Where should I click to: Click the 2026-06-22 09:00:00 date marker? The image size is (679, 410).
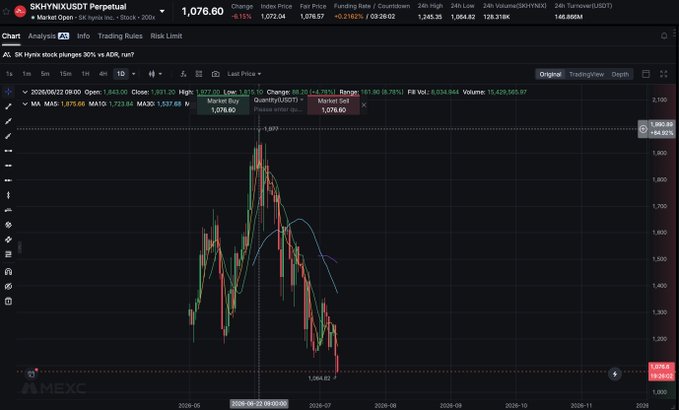259,404
